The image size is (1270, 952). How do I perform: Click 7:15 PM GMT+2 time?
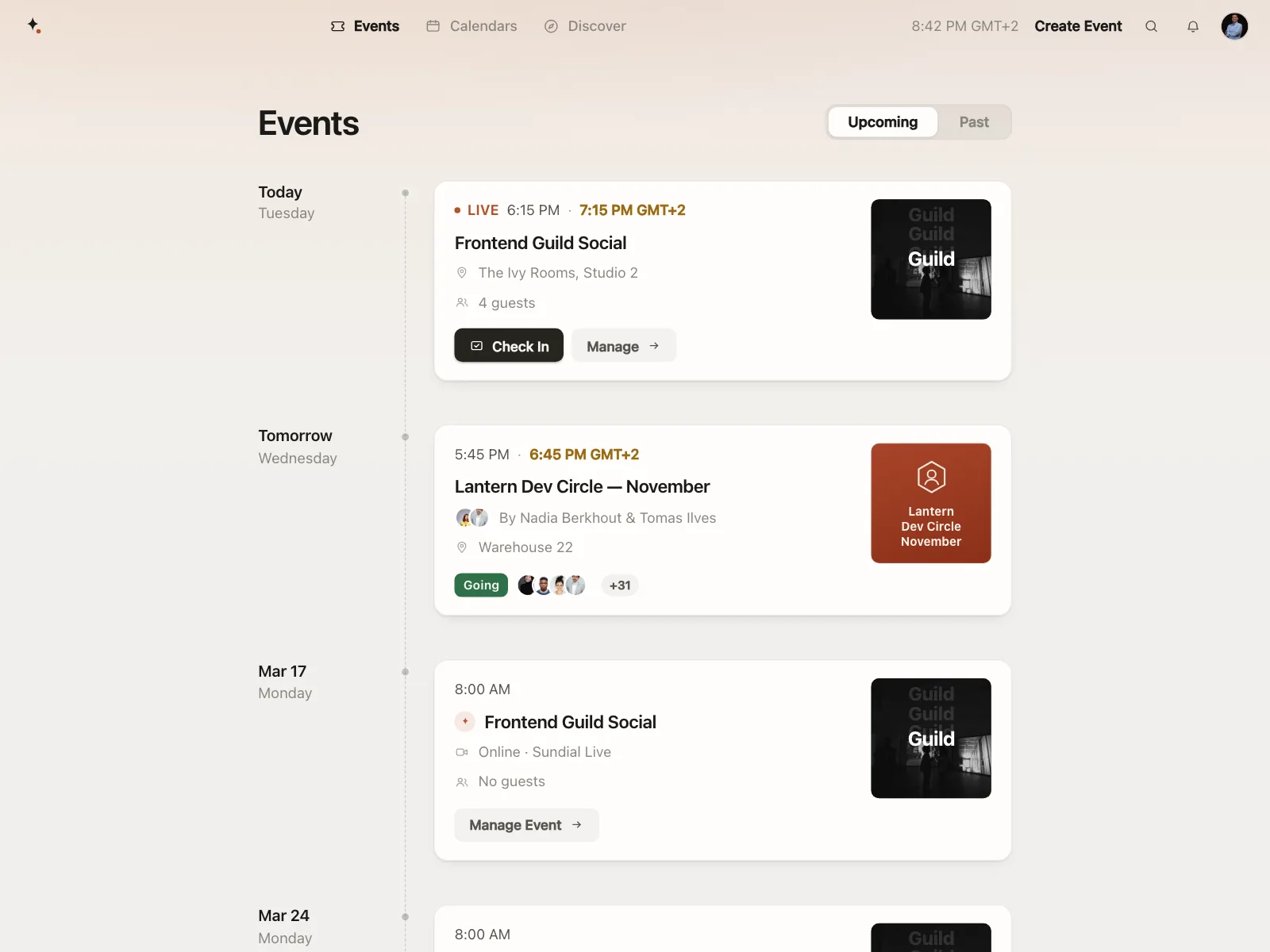pyautogui.click(x=633, y=210)
